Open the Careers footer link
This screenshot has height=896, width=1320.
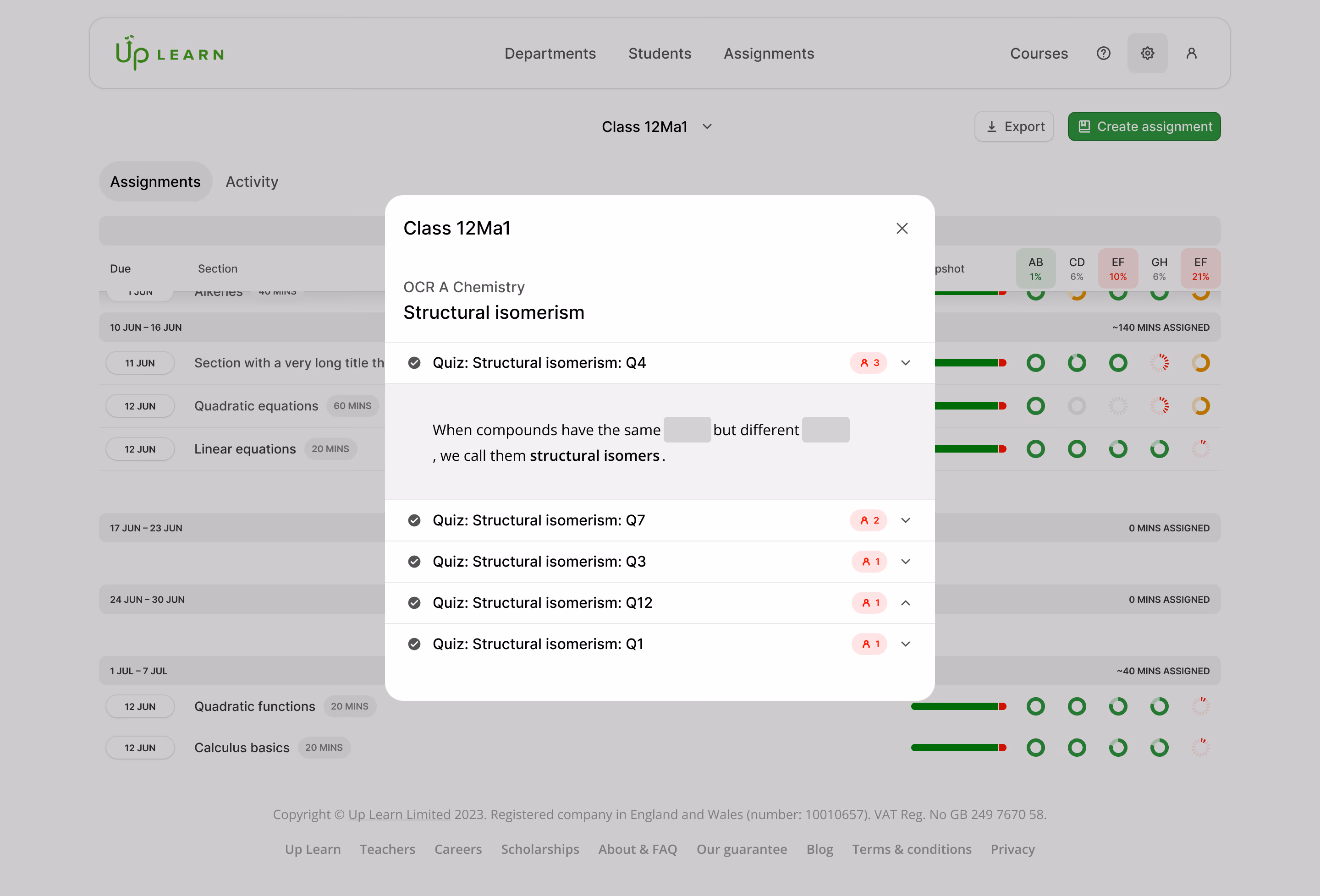[x=458, y=849]
